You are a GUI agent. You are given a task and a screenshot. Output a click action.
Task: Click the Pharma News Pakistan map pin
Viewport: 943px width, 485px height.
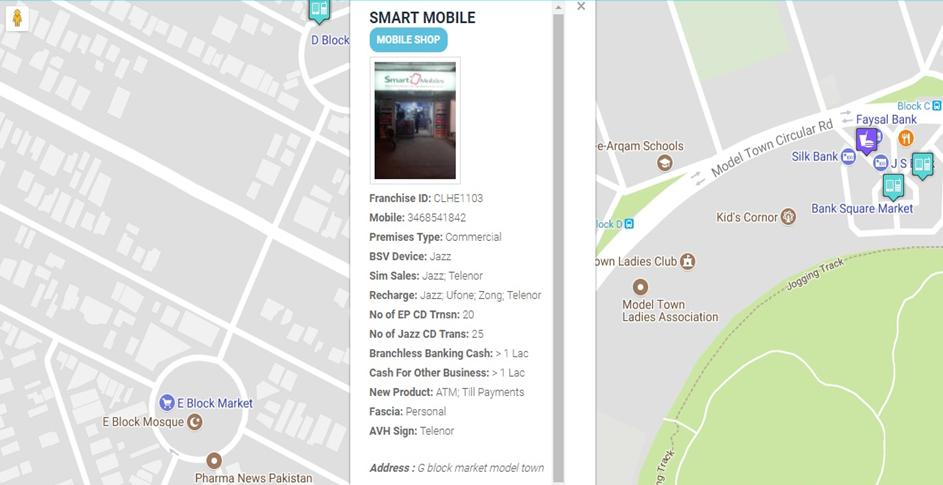(213, 461)
